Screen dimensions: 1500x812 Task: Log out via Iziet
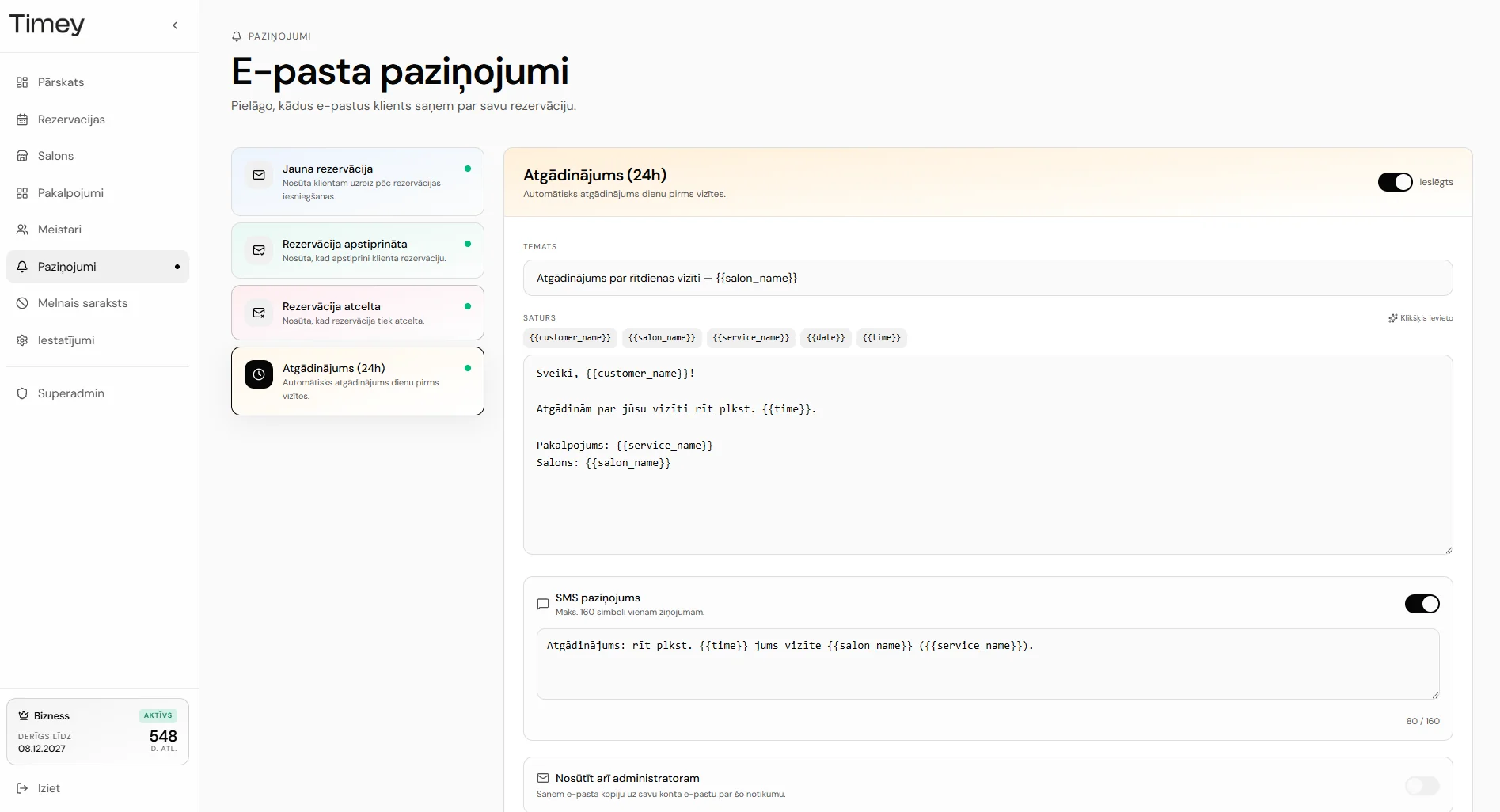coord(98,788)
